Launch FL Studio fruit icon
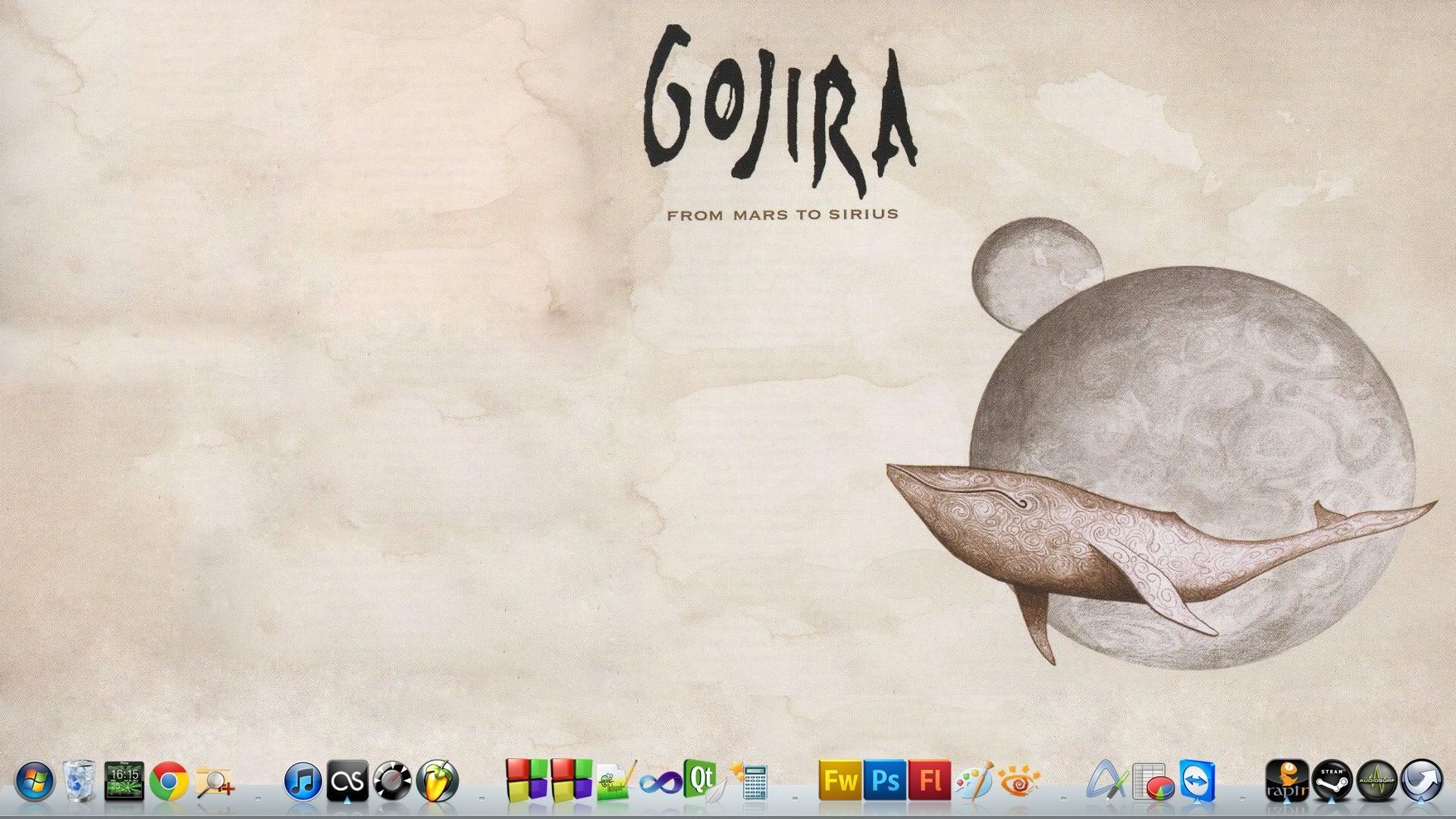Screen dimensions: 1456x819 pyautogui.click(x=438, y=781)
